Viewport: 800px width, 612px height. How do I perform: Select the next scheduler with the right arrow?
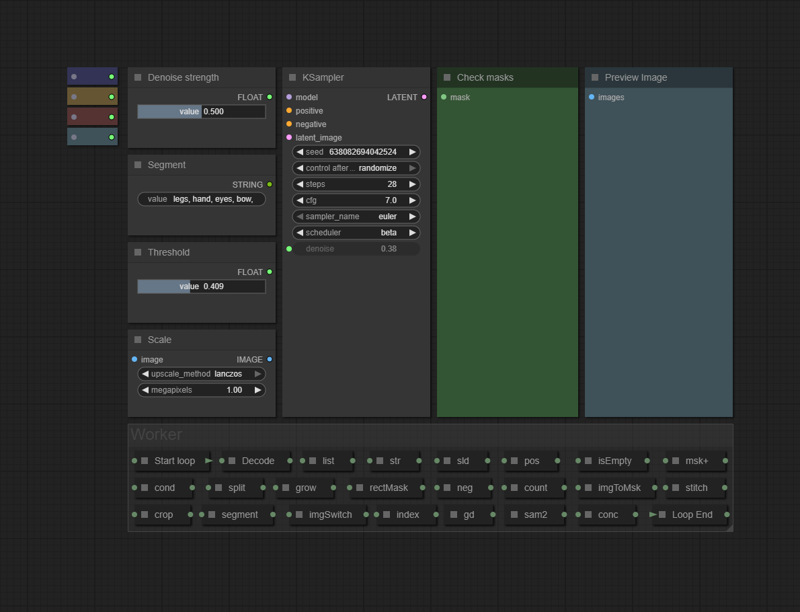412,233
